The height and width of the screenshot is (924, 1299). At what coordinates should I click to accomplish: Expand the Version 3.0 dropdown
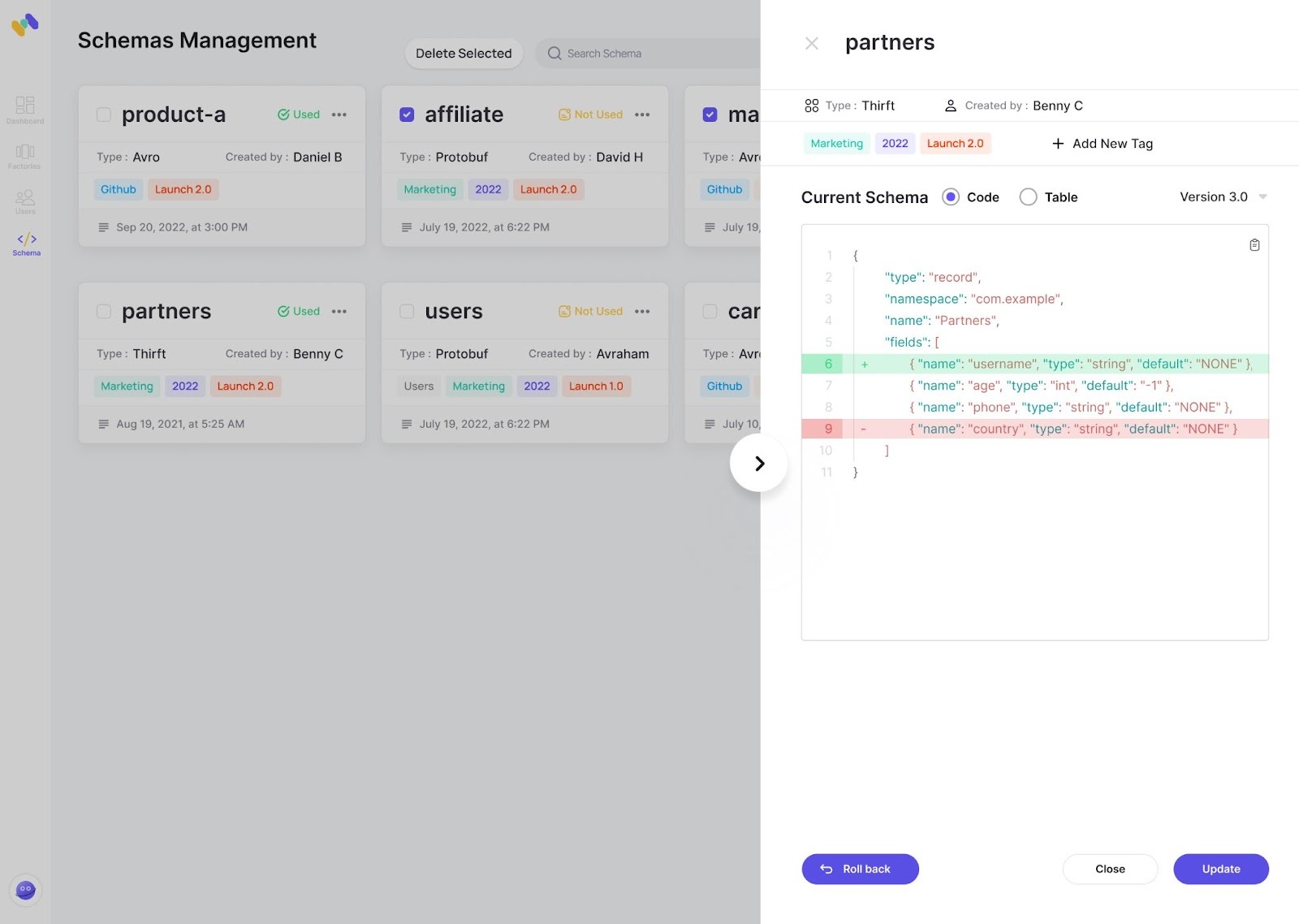[1223, 197]
